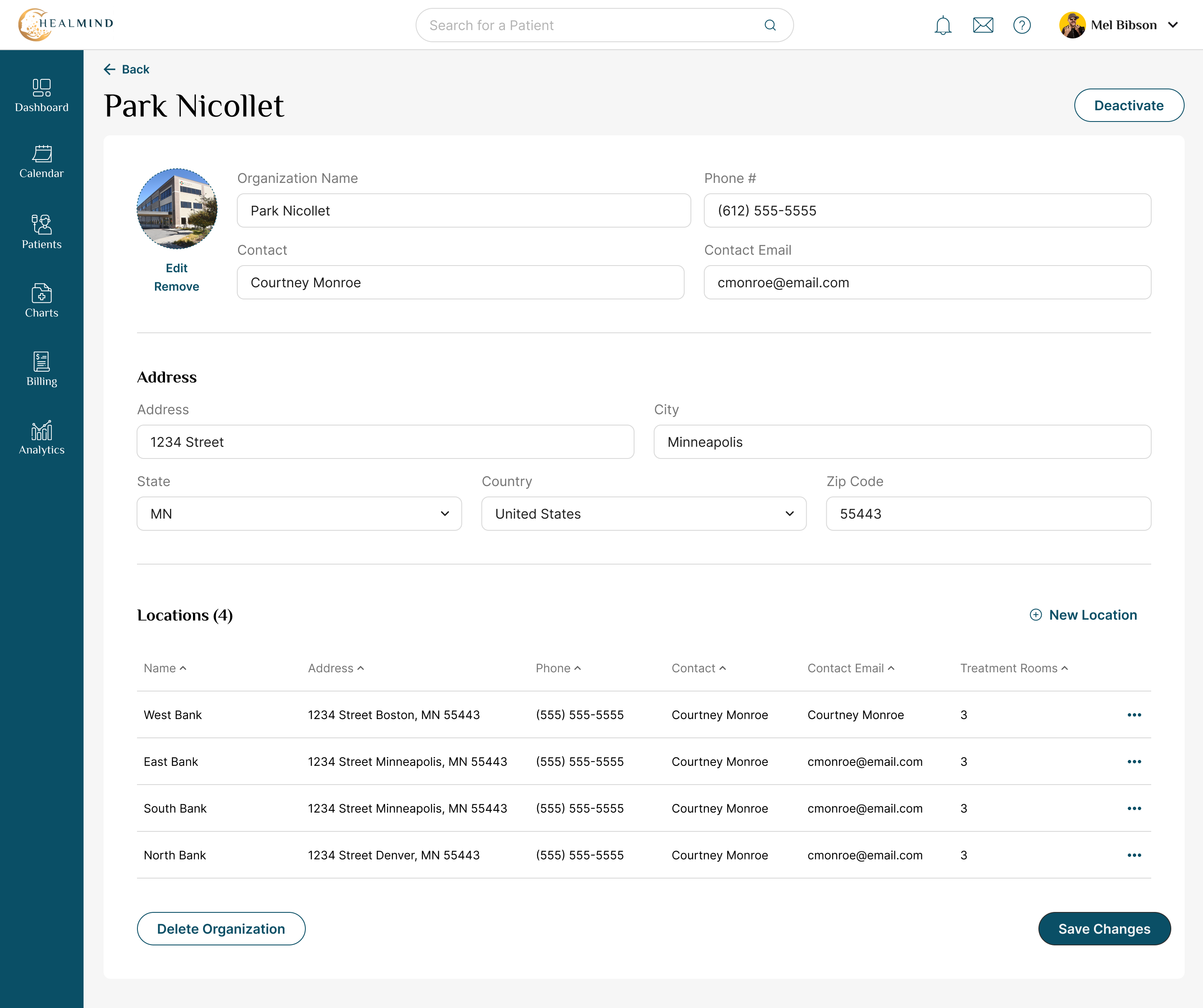Click the Zip Code field showing 55443
The height and width of the screenshot is (1008, 1203).
[x=989, y=514]
